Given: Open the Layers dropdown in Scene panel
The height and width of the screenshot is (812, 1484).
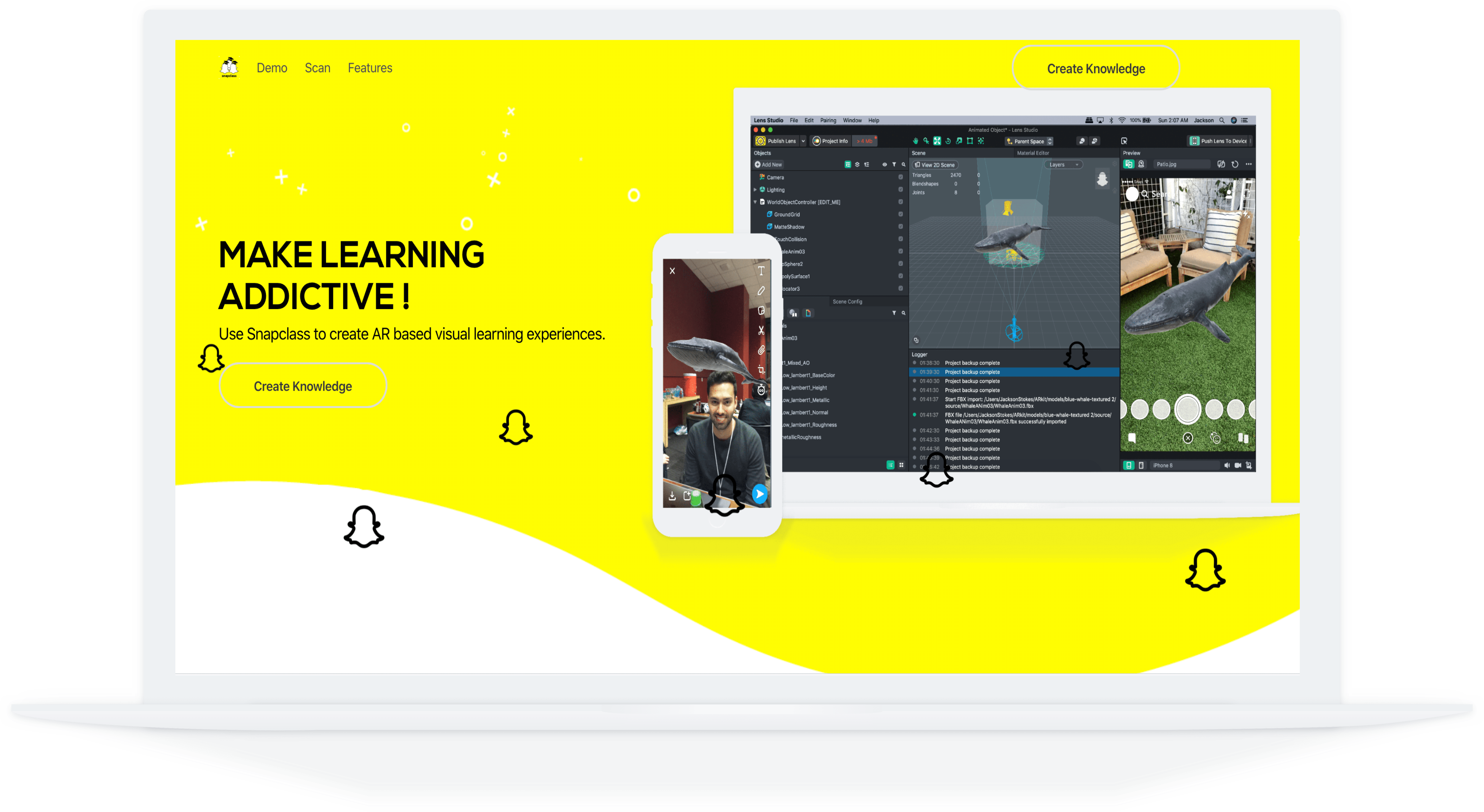Looking at the screenshot, I should (x=1064, y=165).
